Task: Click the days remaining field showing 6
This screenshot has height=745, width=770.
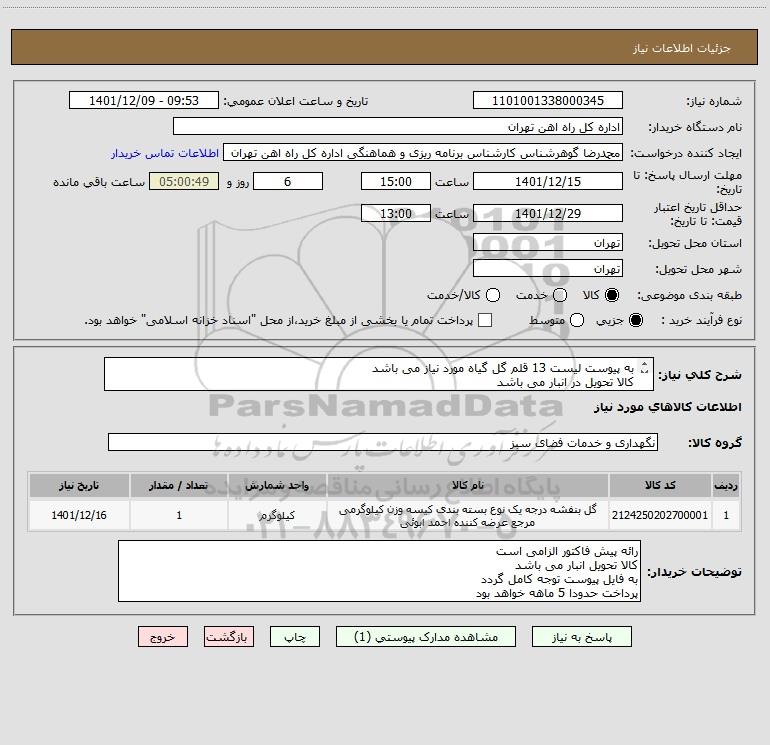Action: [x=288, y=182]
